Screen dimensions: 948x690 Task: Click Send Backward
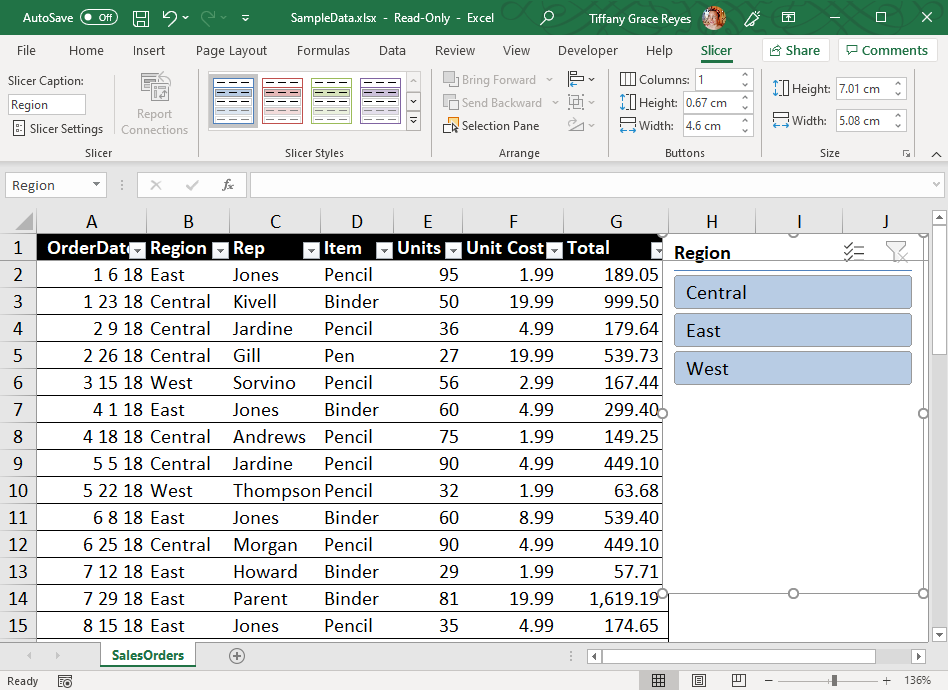(493, 103)
